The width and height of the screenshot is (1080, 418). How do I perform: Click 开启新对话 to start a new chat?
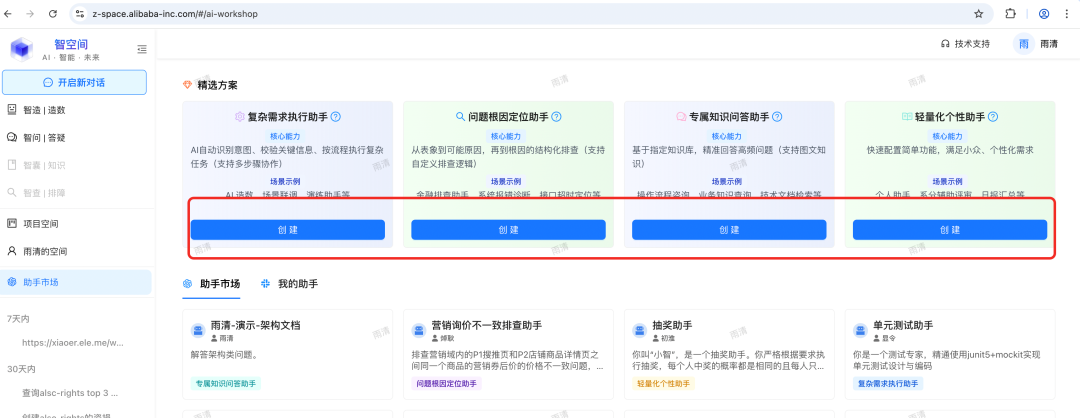[75, 82]
